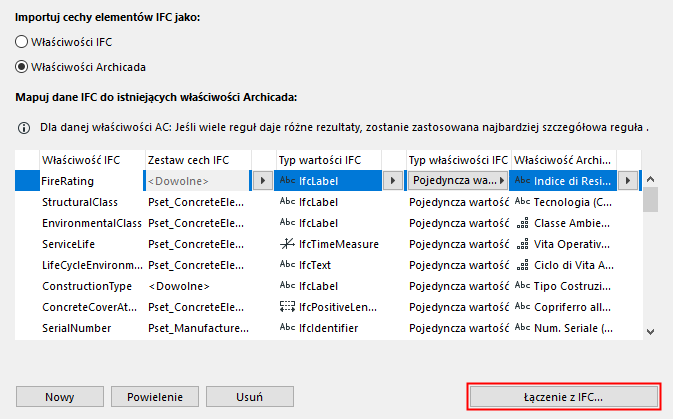
Task: Click the Nowy button
Action: coord(60,396)
